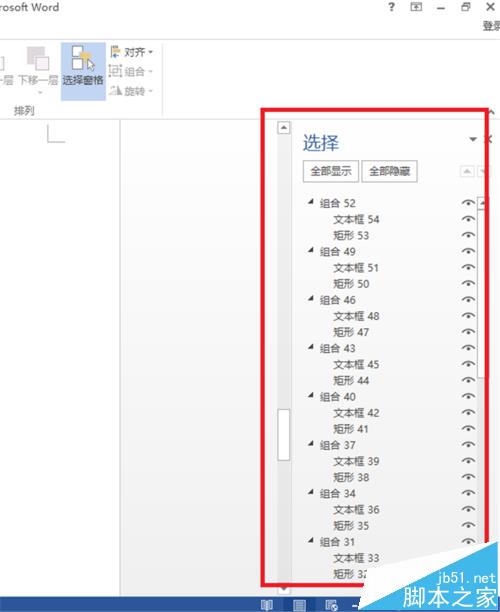The image size is (500, 612).
Task: Click the Group (组合) ribbon icon
Action: [130, 71]
